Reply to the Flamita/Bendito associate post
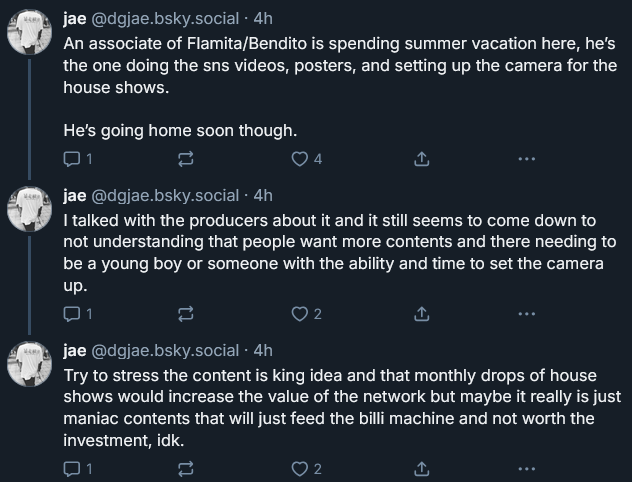632x482 pixels. pyautogui.click(x=72, y=159)
